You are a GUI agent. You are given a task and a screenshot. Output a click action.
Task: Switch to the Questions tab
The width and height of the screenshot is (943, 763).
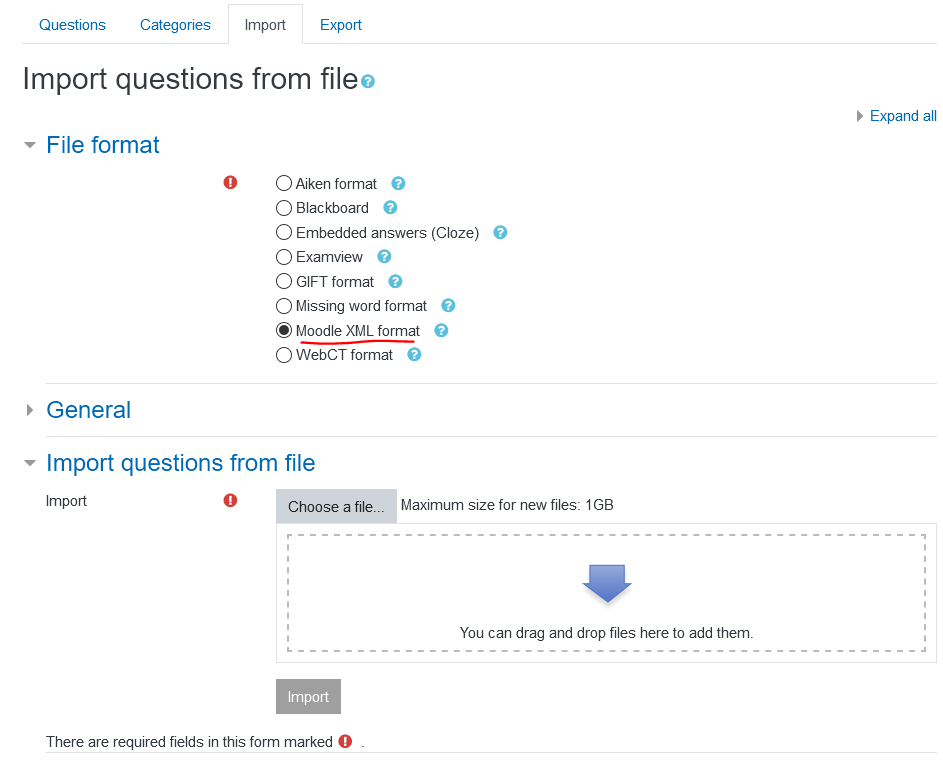[x=72, y=25]
